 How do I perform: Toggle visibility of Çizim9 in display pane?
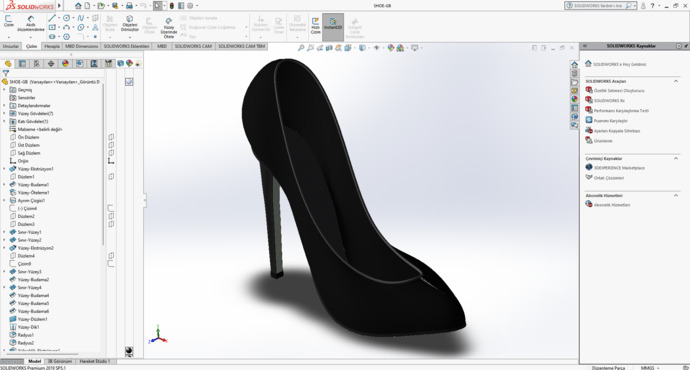point(111,264)
